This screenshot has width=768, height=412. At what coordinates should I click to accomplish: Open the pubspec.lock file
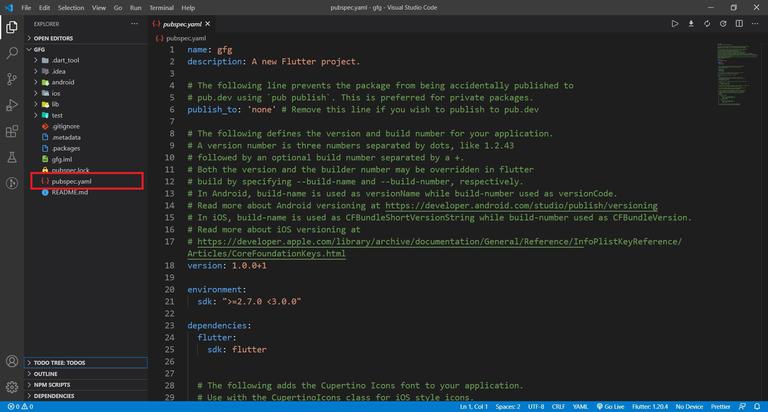pyautogui.click(x=86, y=170)
